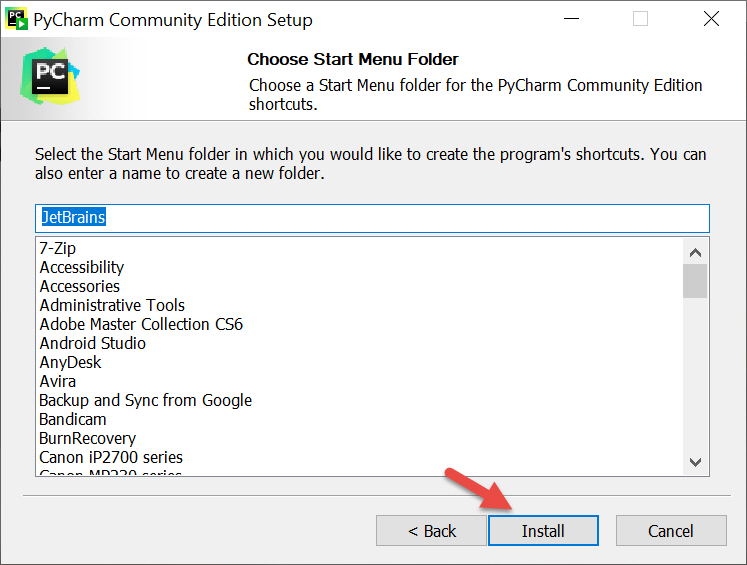Click the PyCharm title bar icon
Image resolution: width=747 pixels, height=565 pixels.
tap(16, 20)
